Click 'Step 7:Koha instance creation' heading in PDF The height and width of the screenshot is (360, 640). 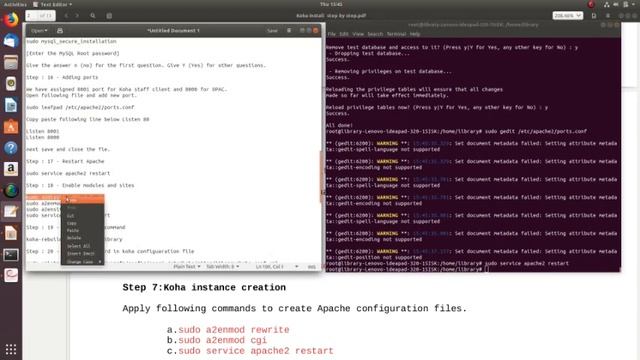(204, 287)
